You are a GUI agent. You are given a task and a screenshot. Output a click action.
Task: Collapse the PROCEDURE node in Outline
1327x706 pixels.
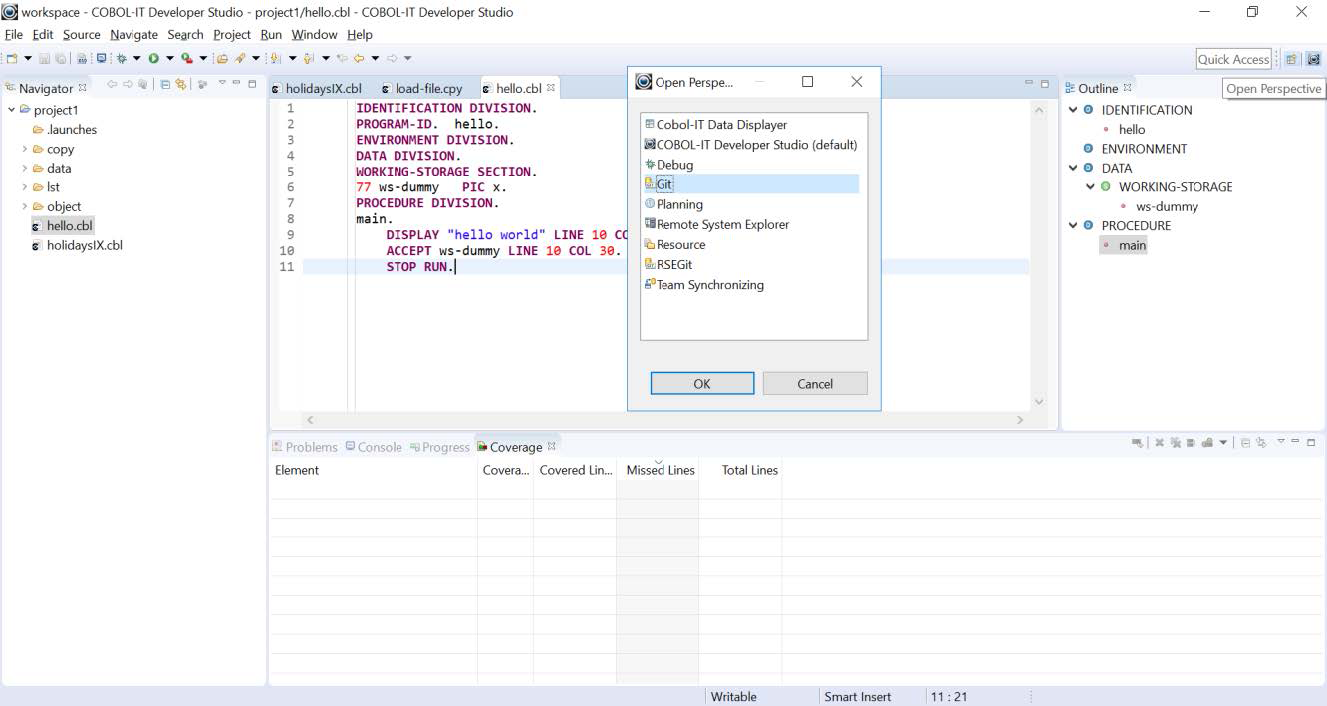[1073, 226]
